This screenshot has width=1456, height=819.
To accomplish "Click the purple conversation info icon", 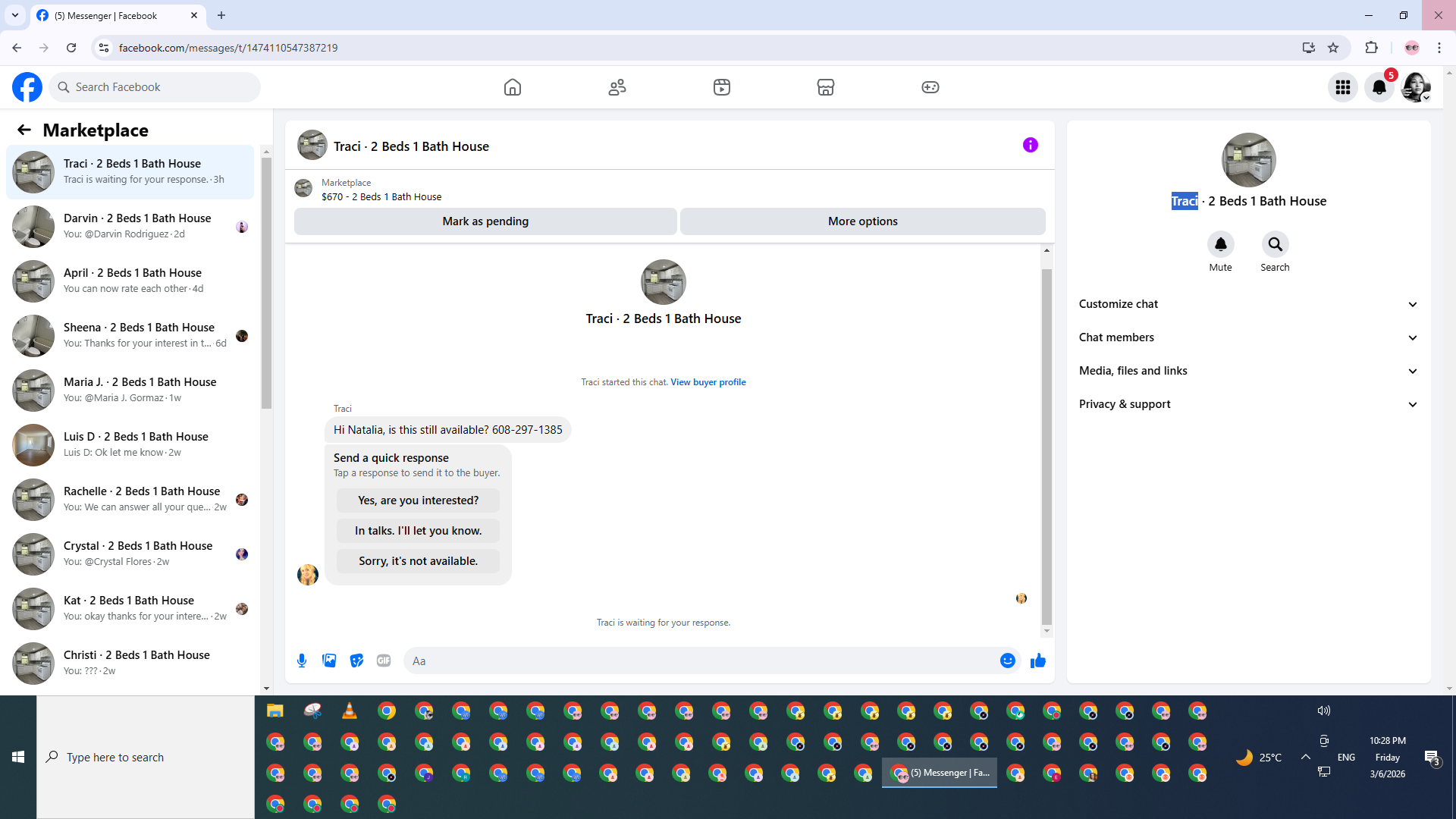I will point(1030,145).
